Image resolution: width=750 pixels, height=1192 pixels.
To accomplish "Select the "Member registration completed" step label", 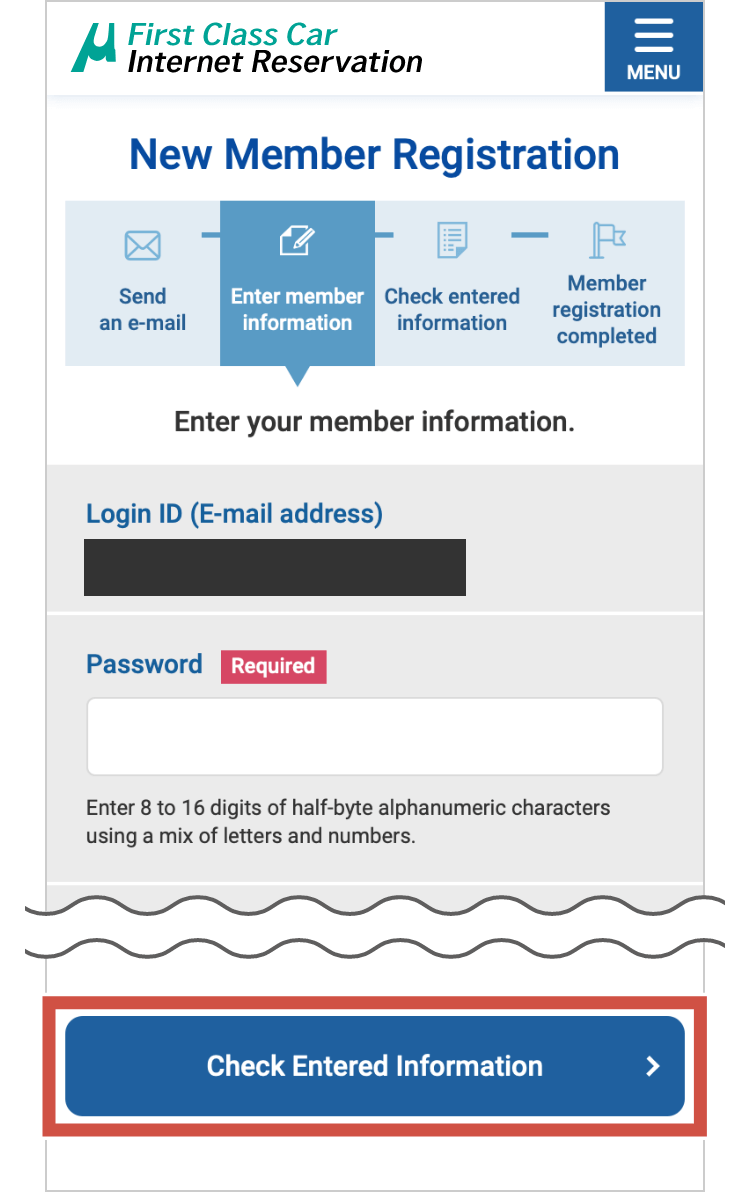I will pyautogui.click(x=607, y=309).
